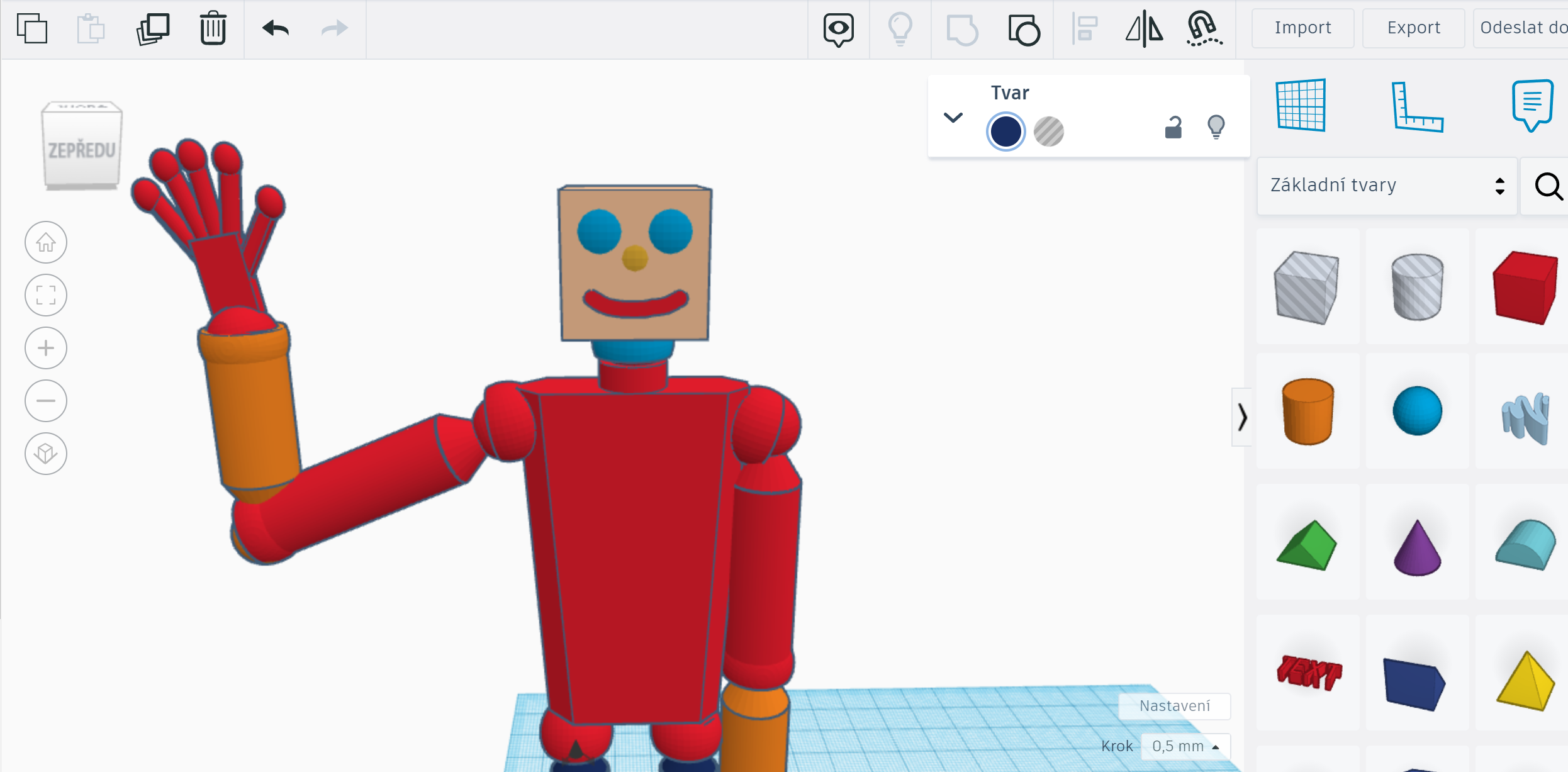Toggle the lock editing padlock

(x=1173, y=128)
